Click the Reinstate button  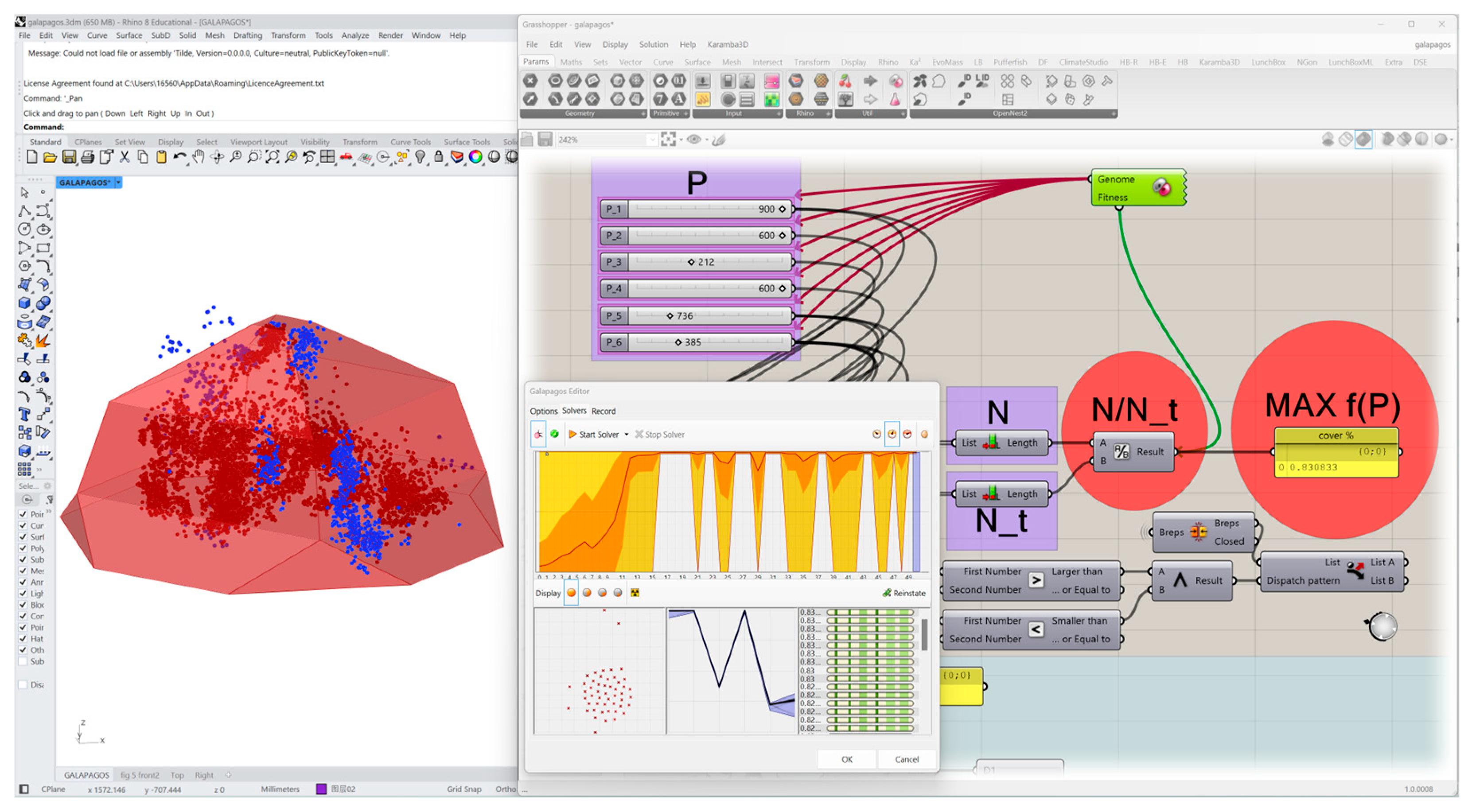(x=903, y=593)
